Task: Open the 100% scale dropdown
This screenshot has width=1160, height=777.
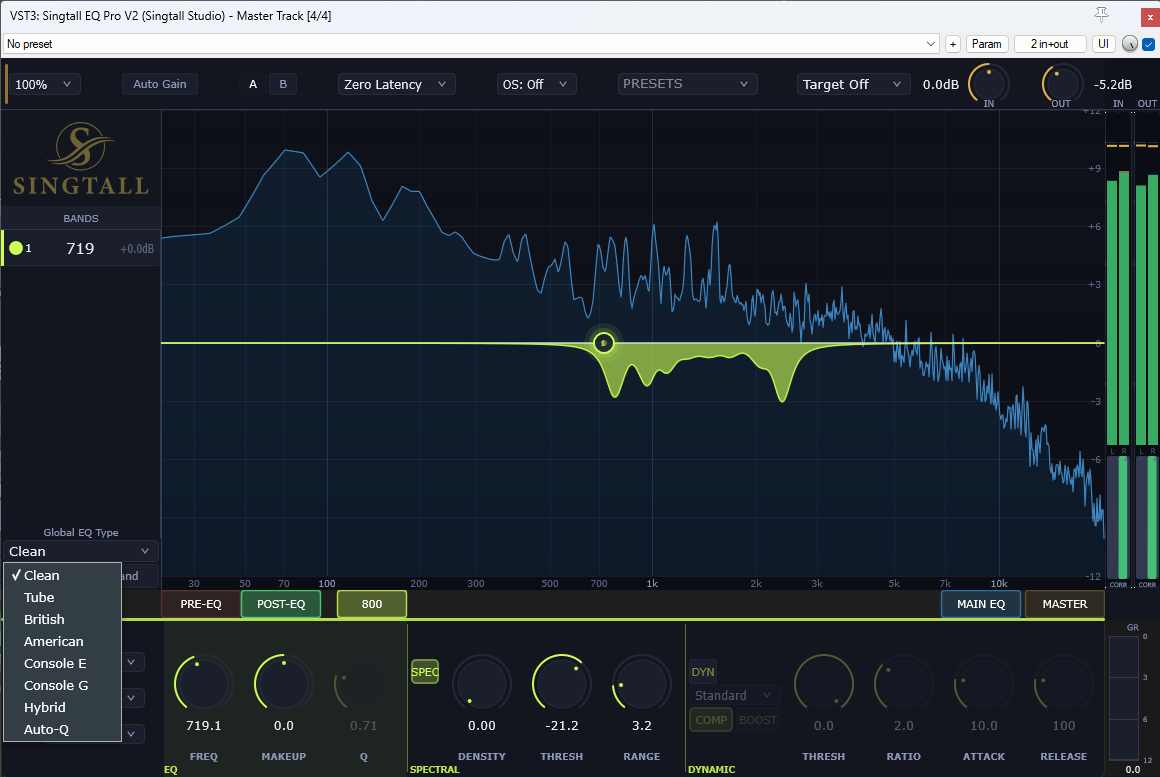Action: pos(43,84)
